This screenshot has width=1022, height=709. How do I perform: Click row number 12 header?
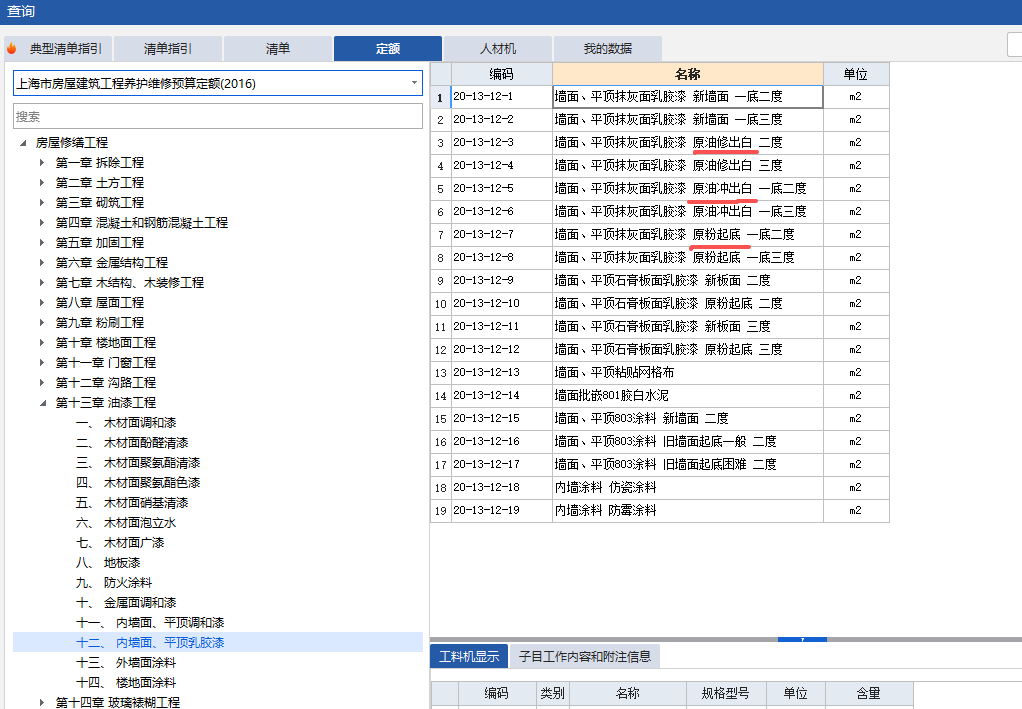[x=441, y=350]
